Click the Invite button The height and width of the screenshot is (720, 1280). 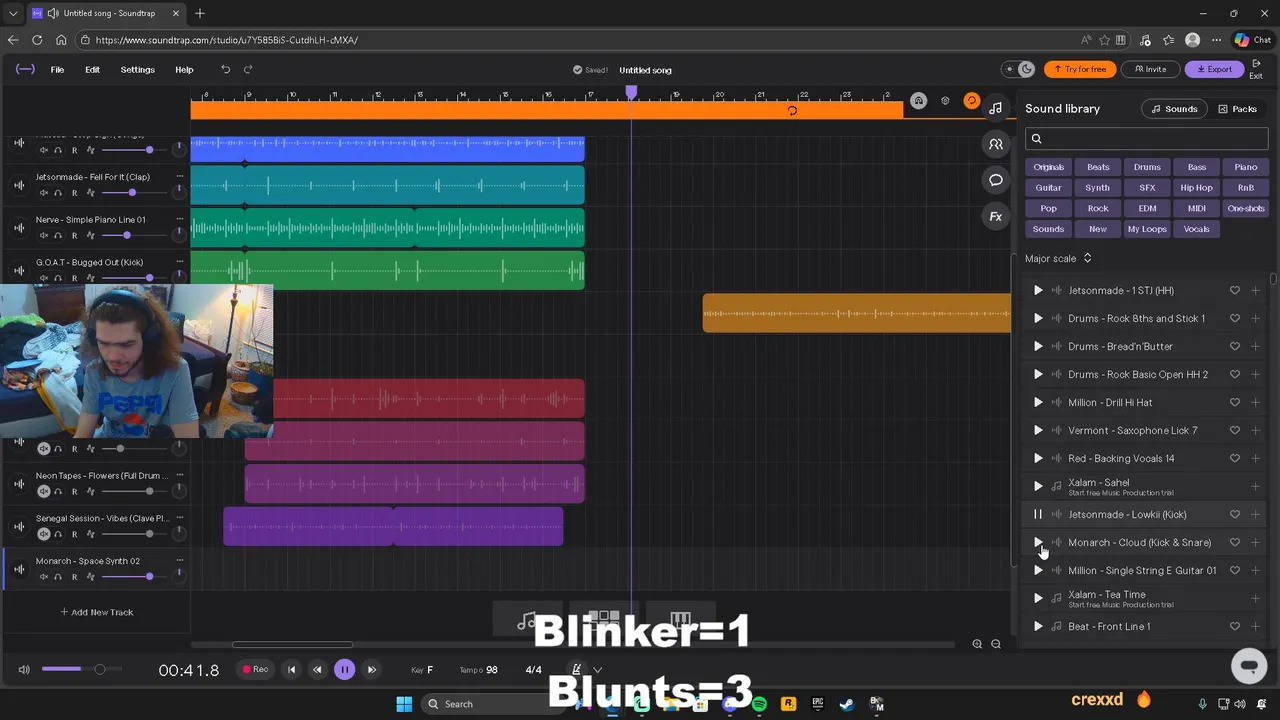(x=1150, y=69)
